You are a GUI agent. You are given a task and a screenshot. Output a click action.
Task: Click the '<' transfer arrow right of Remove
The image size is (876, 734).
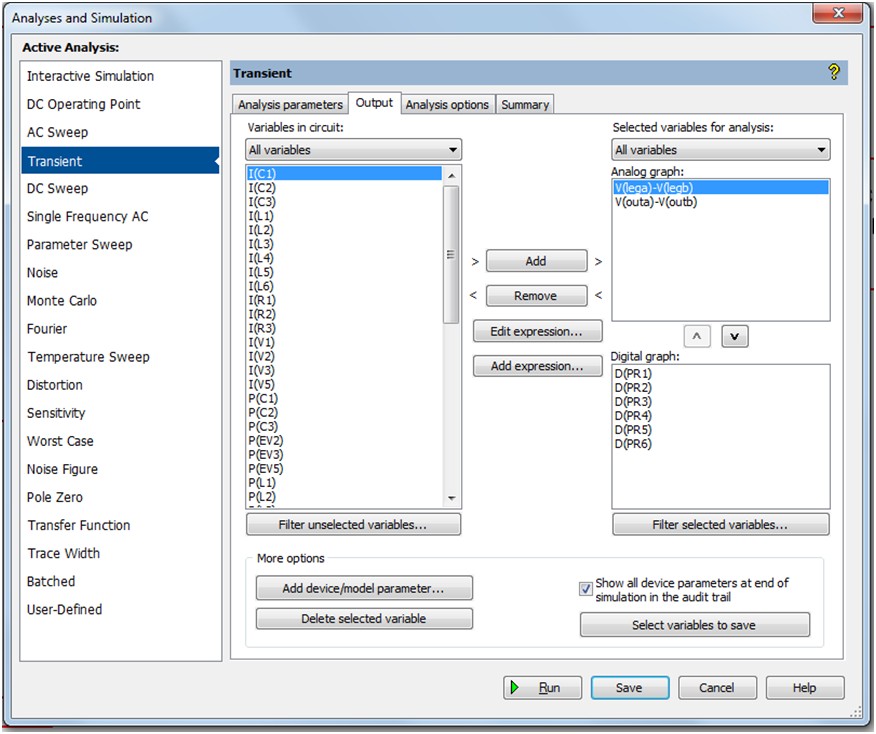tap(598, 295)
